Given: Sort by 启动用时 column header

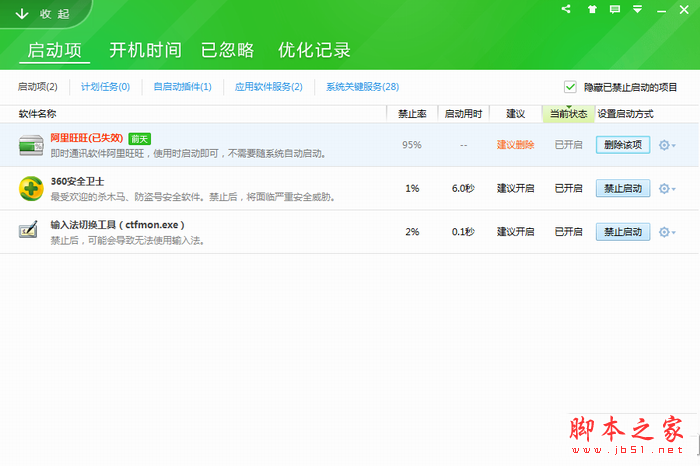Looking at the screenshot, I should [463, 114].
